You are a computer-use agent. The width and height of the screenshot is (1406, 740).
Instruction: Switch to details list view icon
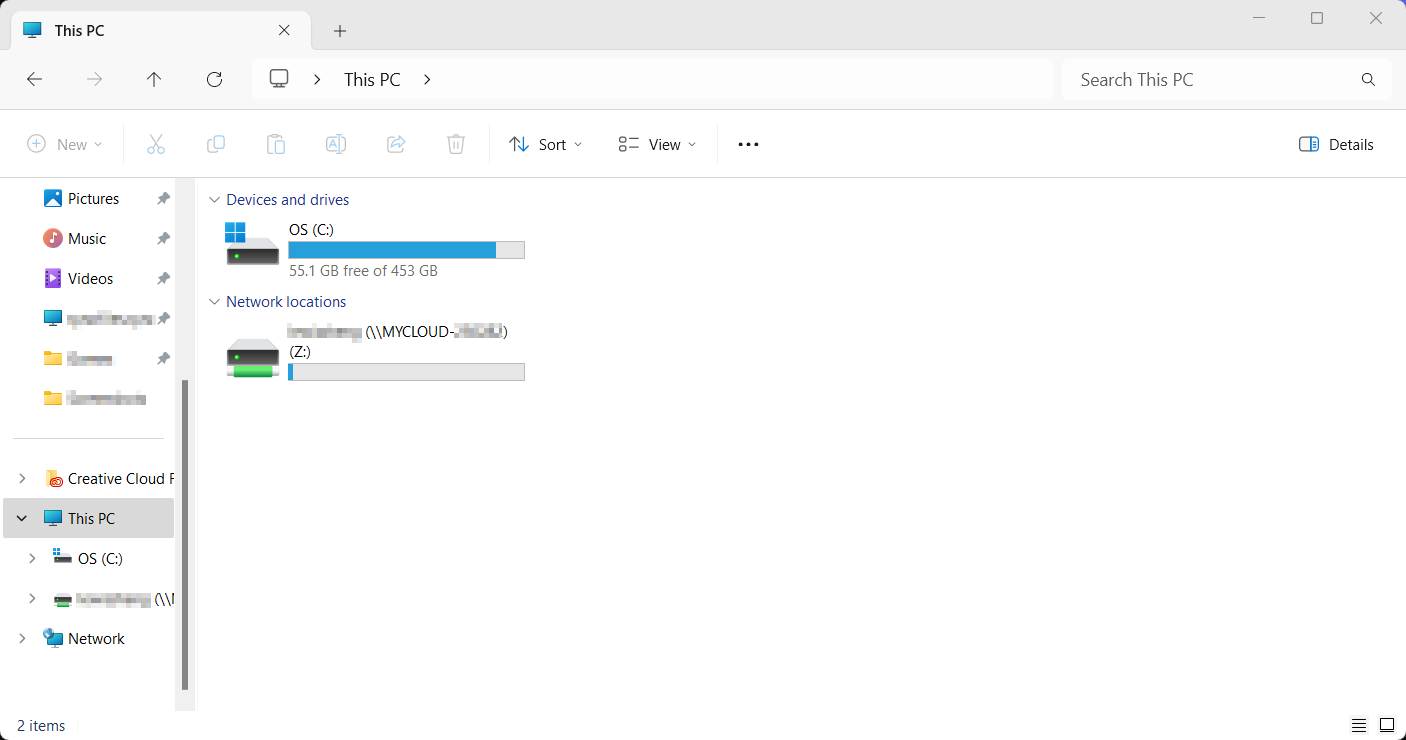[x=1359, y=725]
